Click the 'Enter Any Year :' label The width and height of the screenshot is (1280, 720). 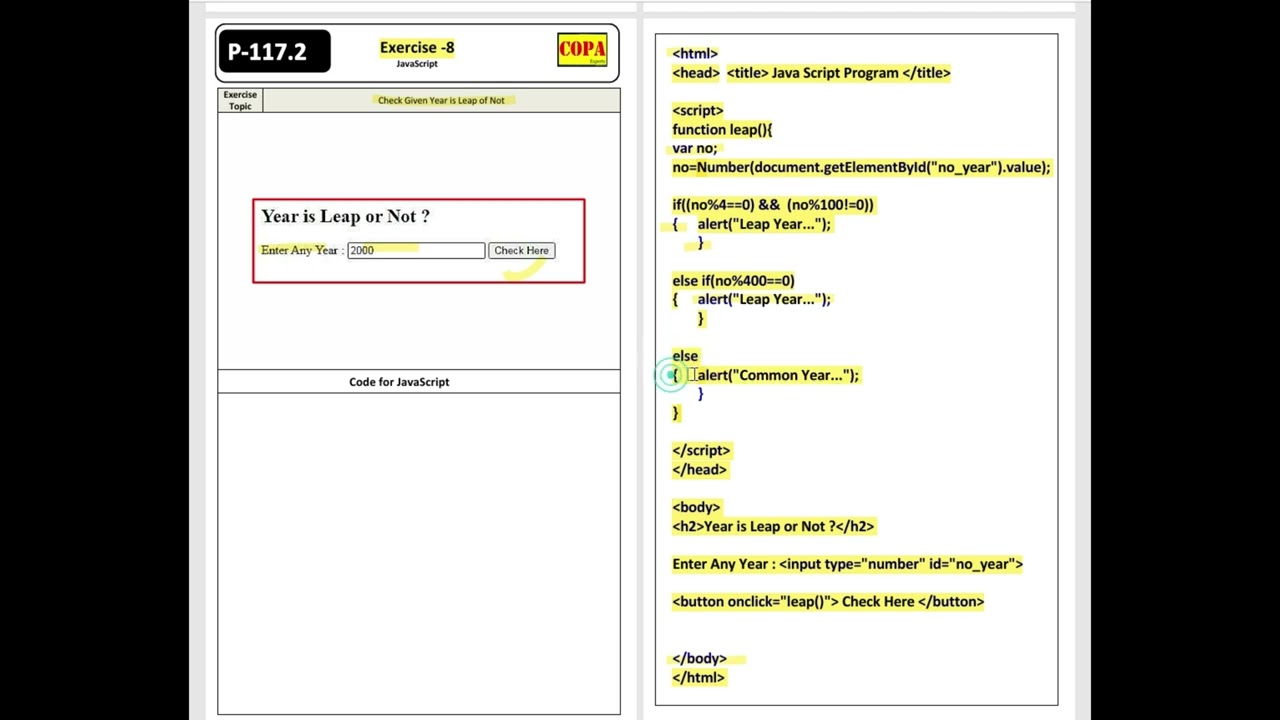(301, 250)
